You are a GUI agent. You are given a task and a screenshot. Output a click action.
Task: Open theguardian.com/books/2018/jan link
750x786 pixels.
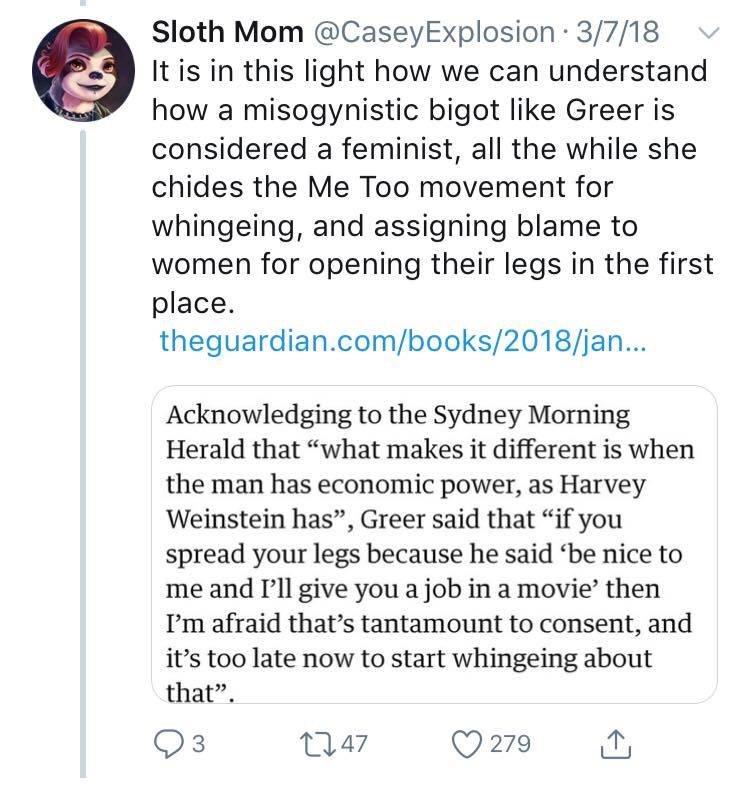click(x=403, y=340)
